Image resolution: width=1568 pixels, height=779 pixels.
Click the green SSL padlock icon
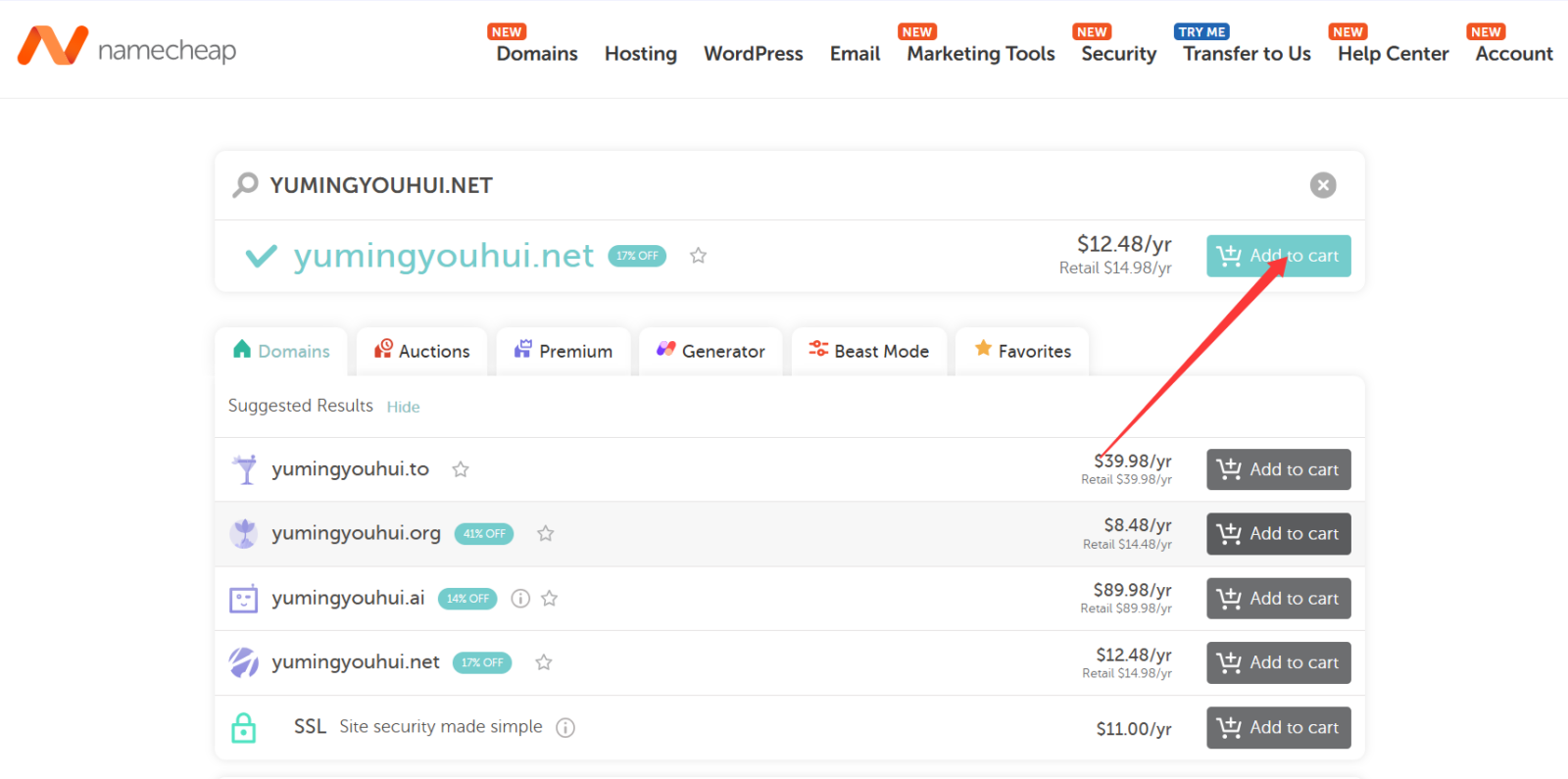click(244, 727)
